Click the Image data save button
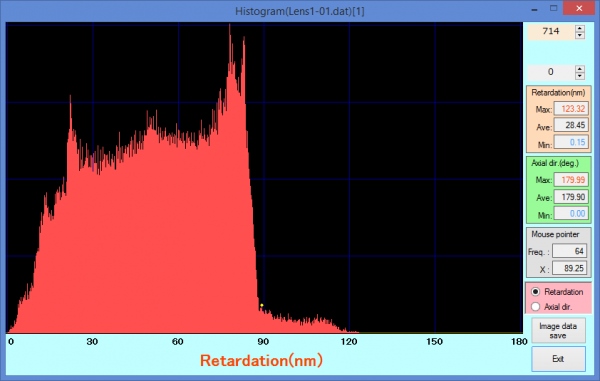Image resolution: width=600 pixels, height=381 pixels. [x=558, y=331]
